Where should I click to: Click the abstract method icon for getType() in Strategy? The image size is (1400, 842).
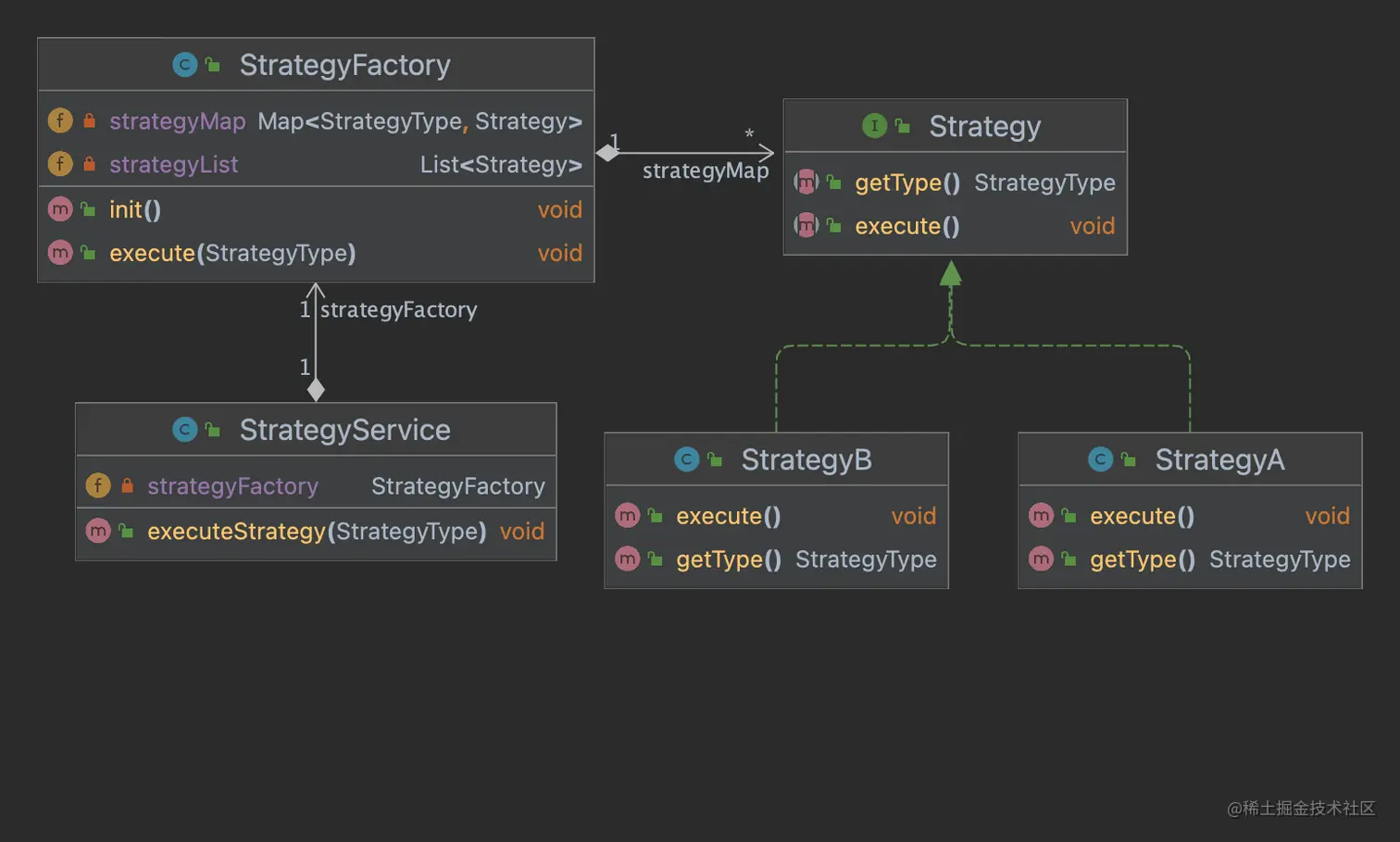(x=806, y=182)
